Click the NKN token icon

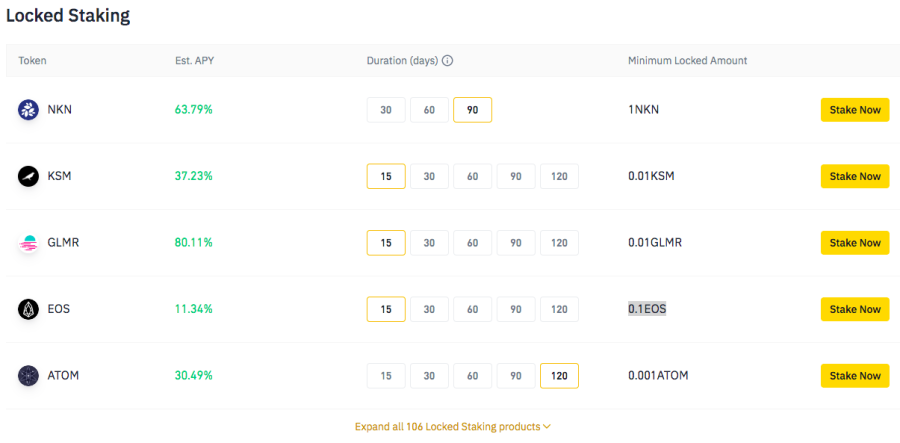[28, 110]
